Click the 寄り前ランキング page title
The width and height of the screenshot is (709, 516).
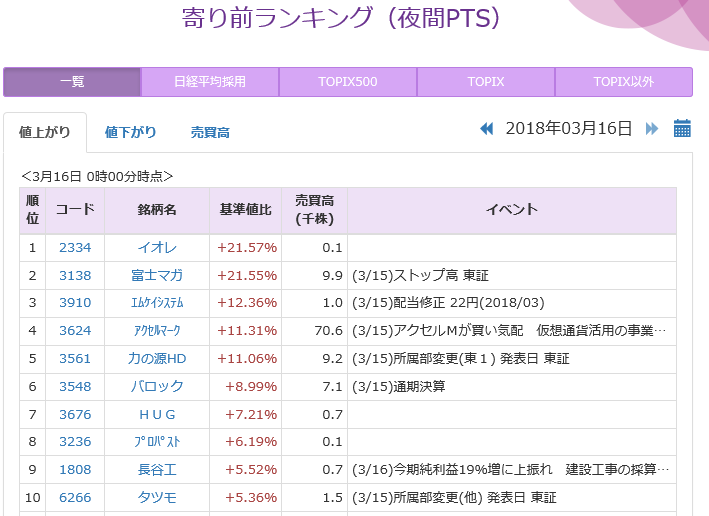tap(341, 18)
